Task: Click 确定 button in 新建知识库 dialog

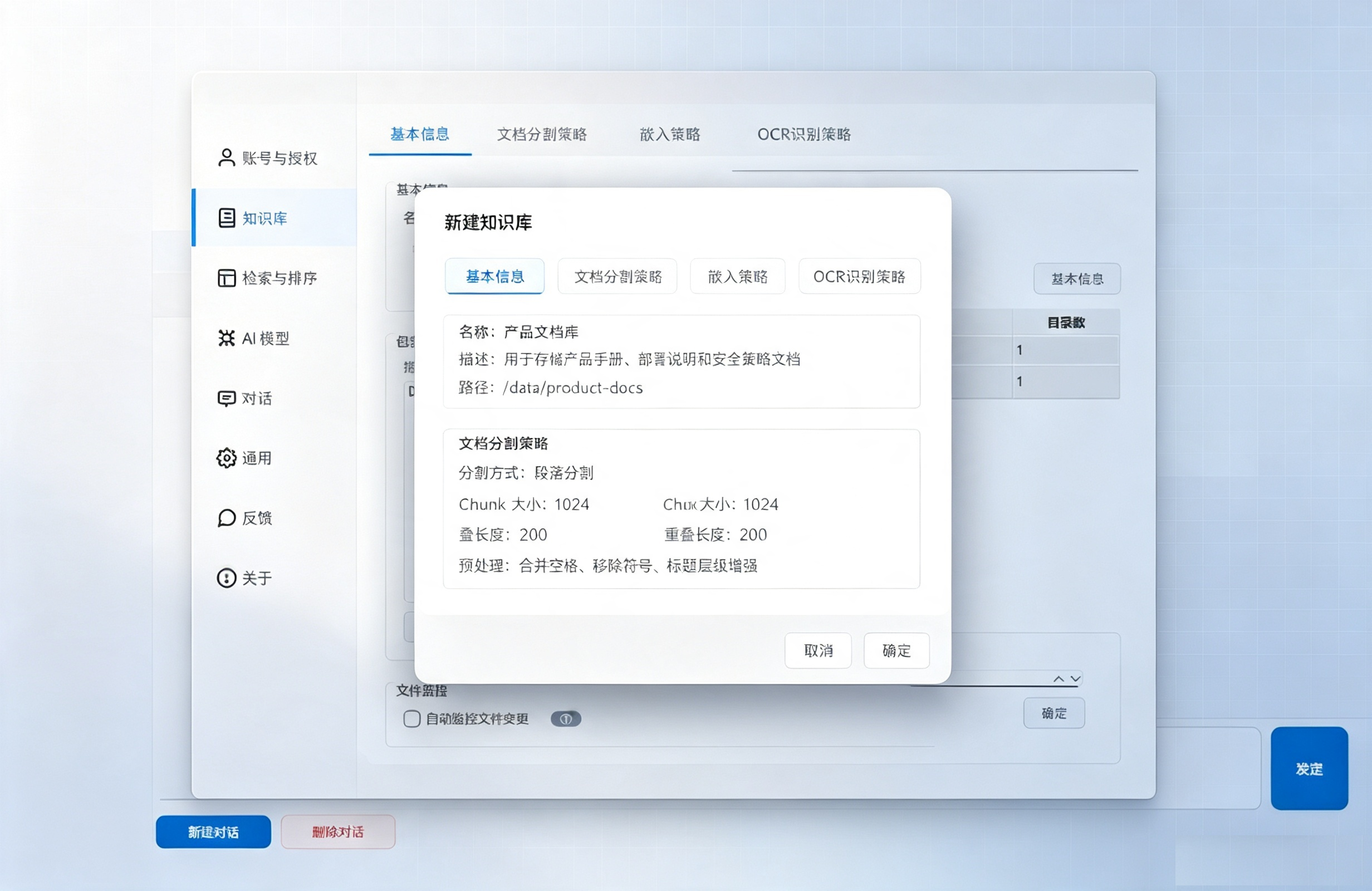Action: 896,650
